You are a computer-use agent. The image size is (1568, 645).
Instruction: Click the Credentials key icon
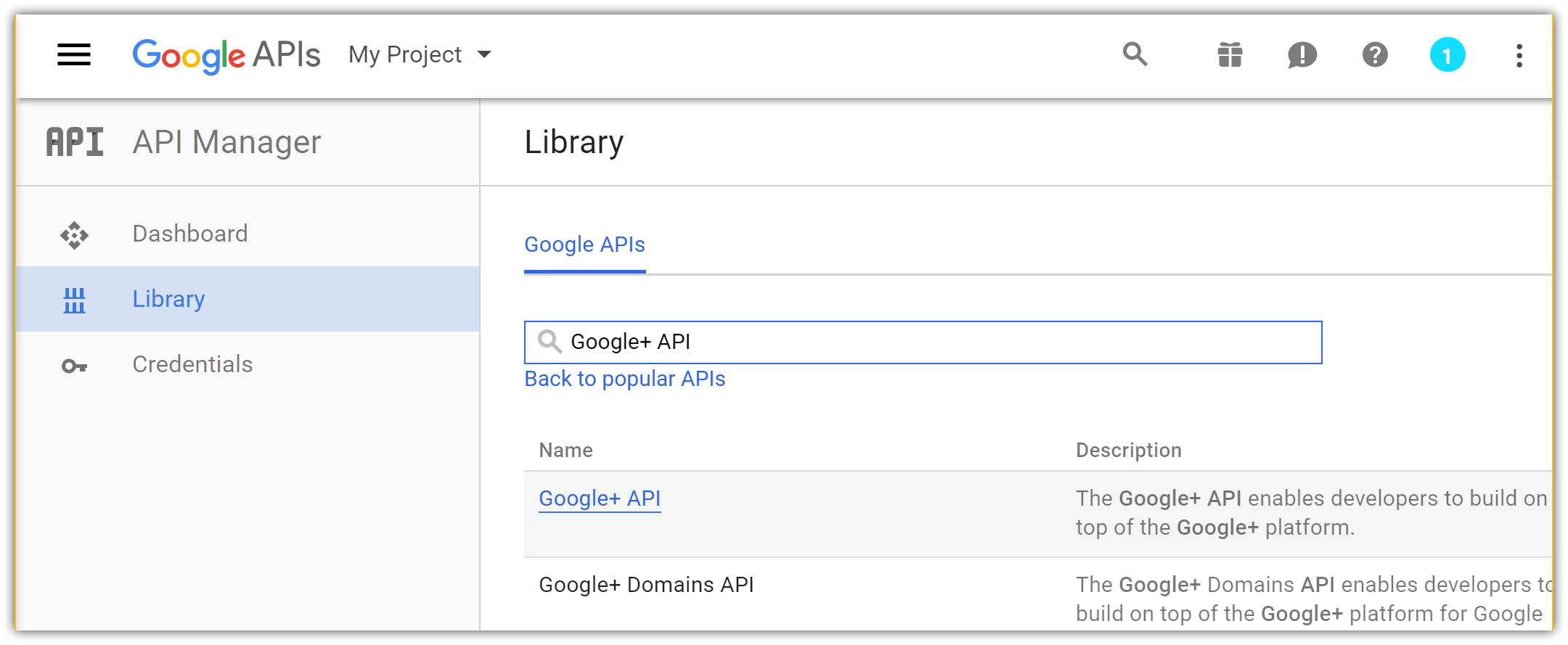click(x=74, y=366)
